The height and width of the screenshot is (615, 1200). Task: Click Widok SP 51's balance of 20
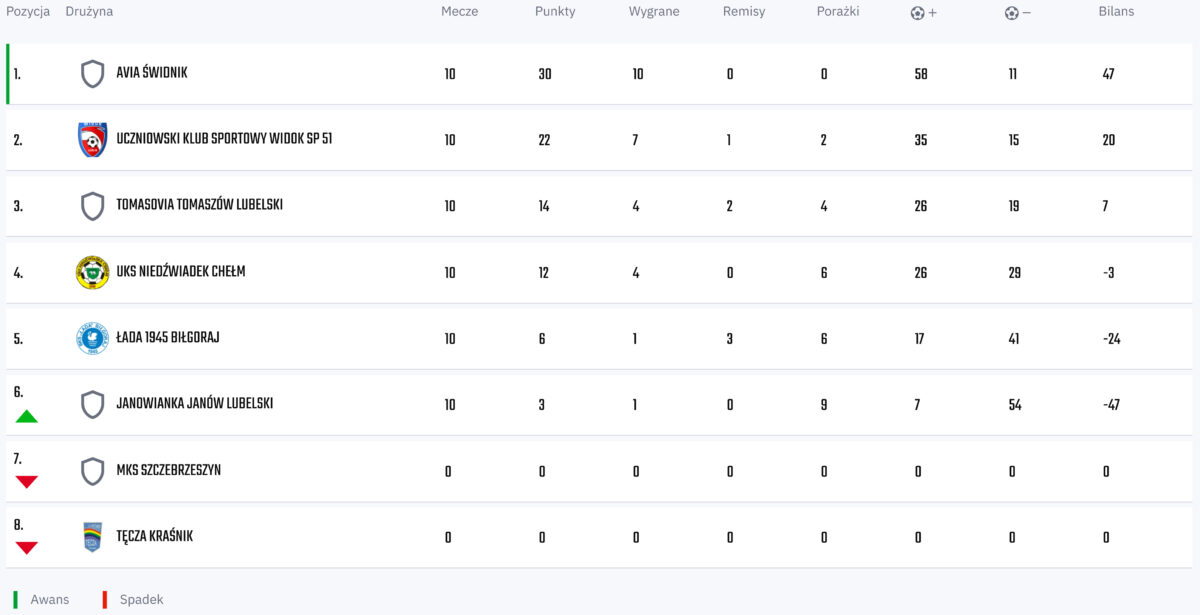pyautogui.click(x=1109, y=140)
